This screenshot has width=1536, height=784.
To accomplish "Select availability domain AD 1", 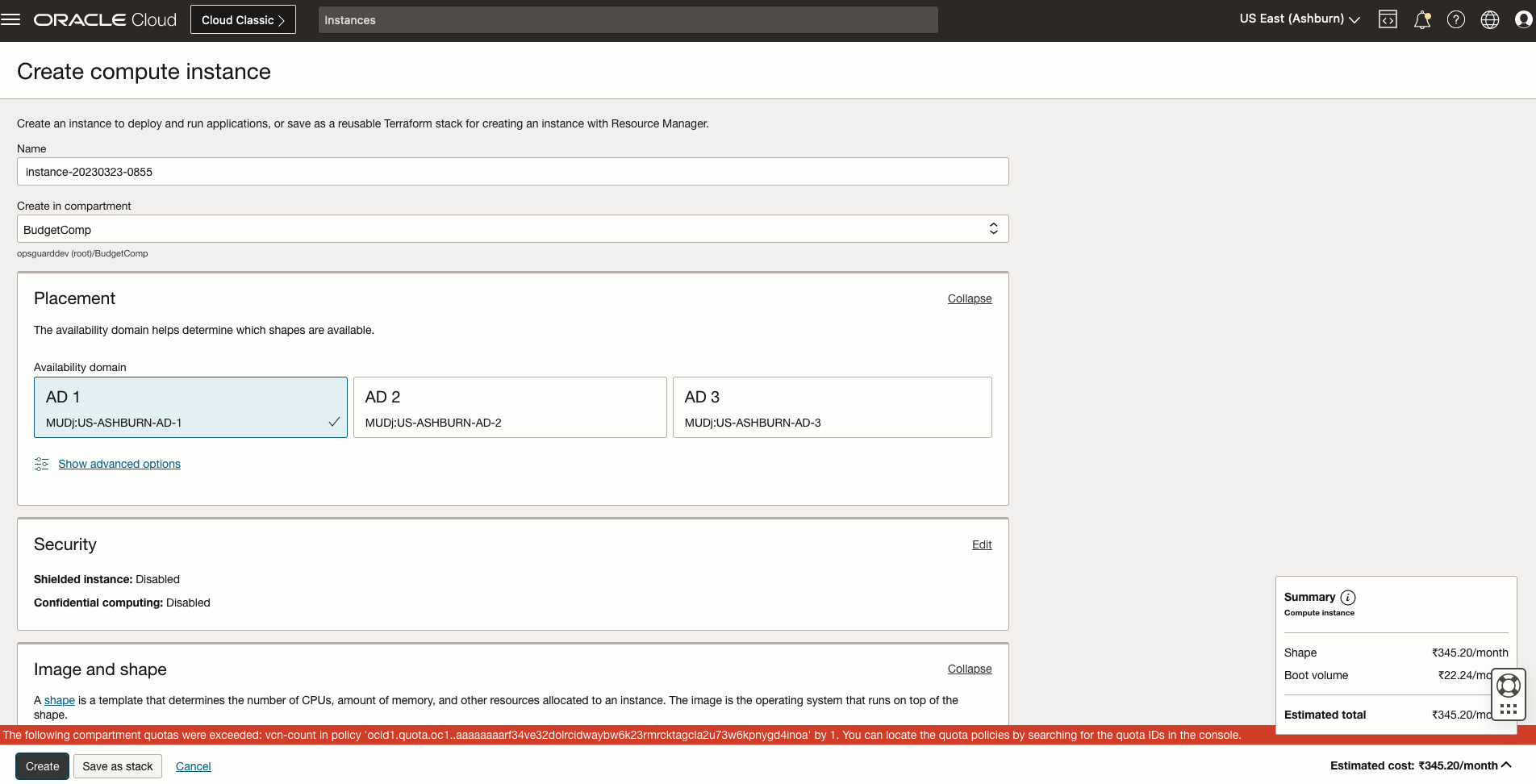I will pyautogui.click(x=190, y=407).
